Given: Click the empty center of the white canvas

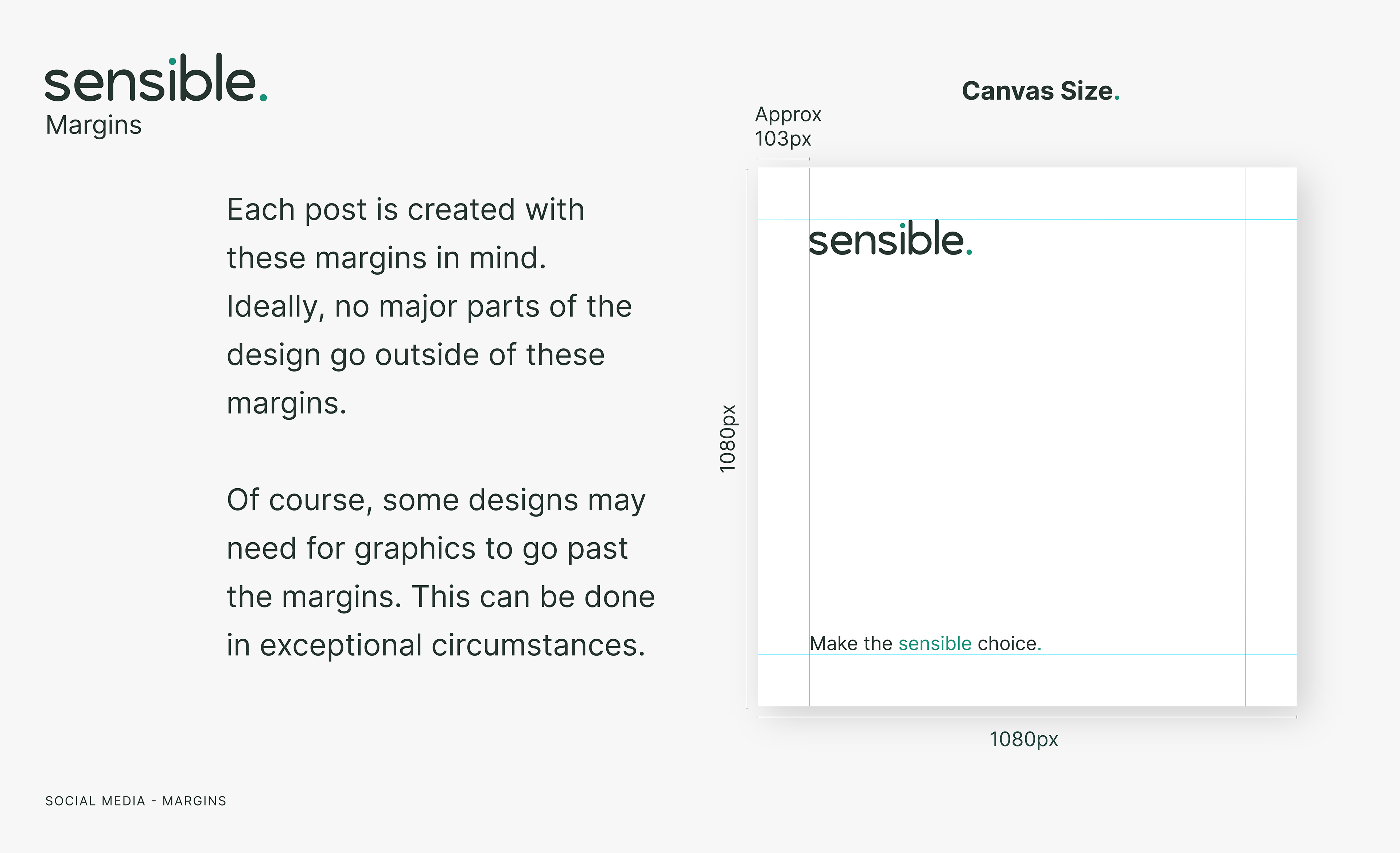Looking at the screenshot, I should tap(1027, 437).
